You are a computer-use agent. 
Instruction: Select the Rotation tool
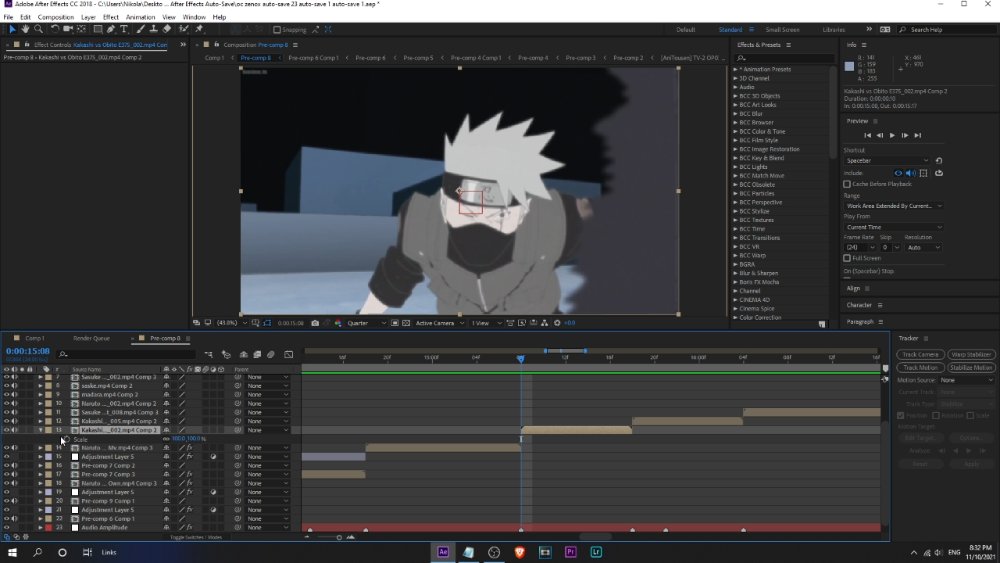pos(55,29)
